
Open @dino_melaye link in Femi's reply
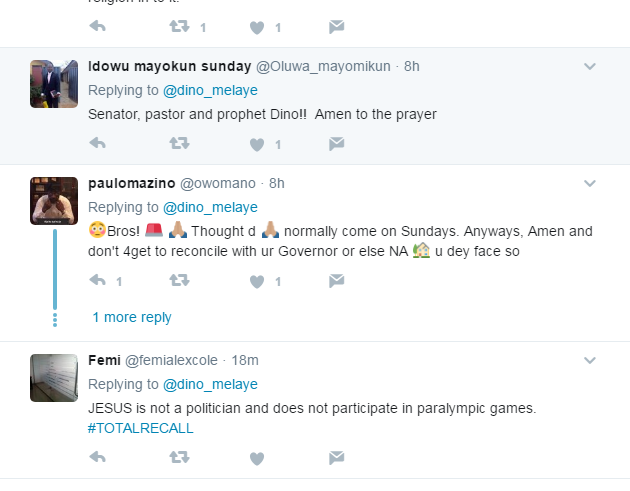(x=210, y=384)
